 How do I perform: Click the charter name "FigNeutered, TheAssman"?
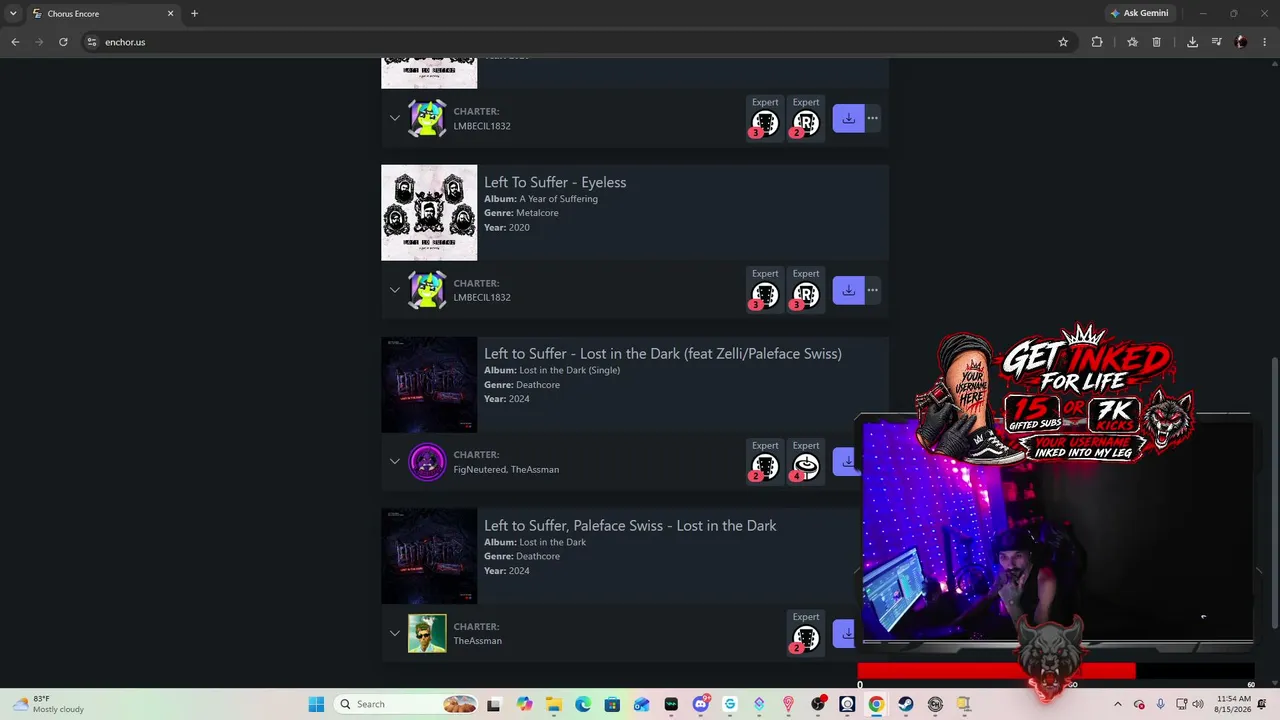(x=506, y=469)
